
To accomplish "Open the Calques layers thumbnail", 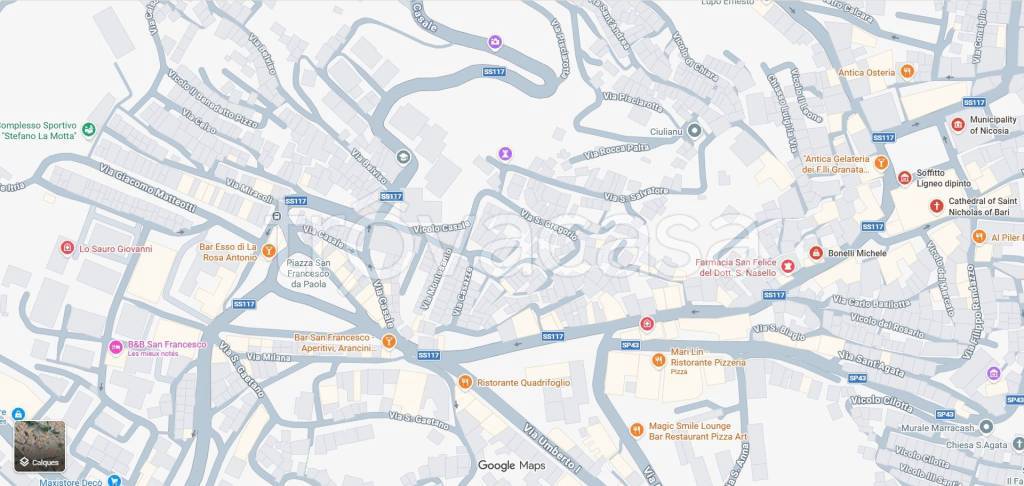I will 40,446.
